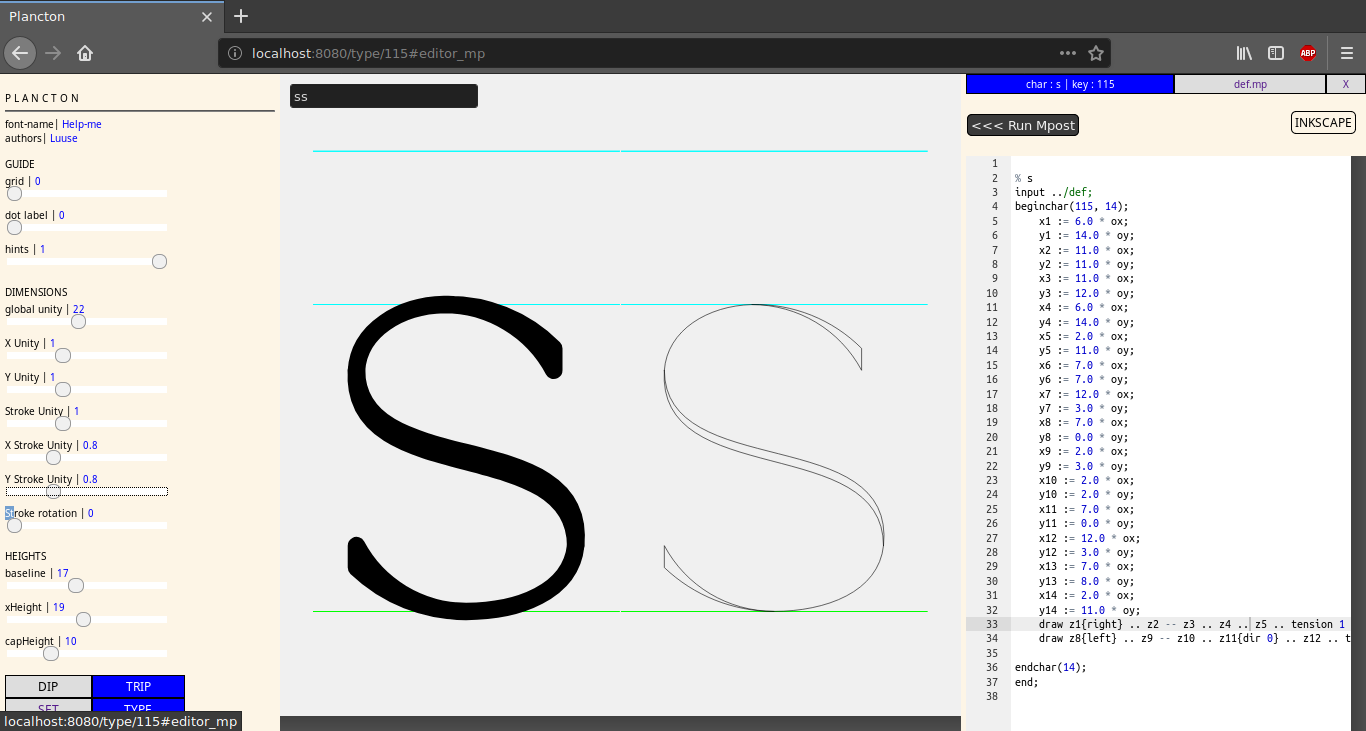1366x731 pixels.
Task: Open the Adblock Plus extension icon
Action: tap(1308, 53)
